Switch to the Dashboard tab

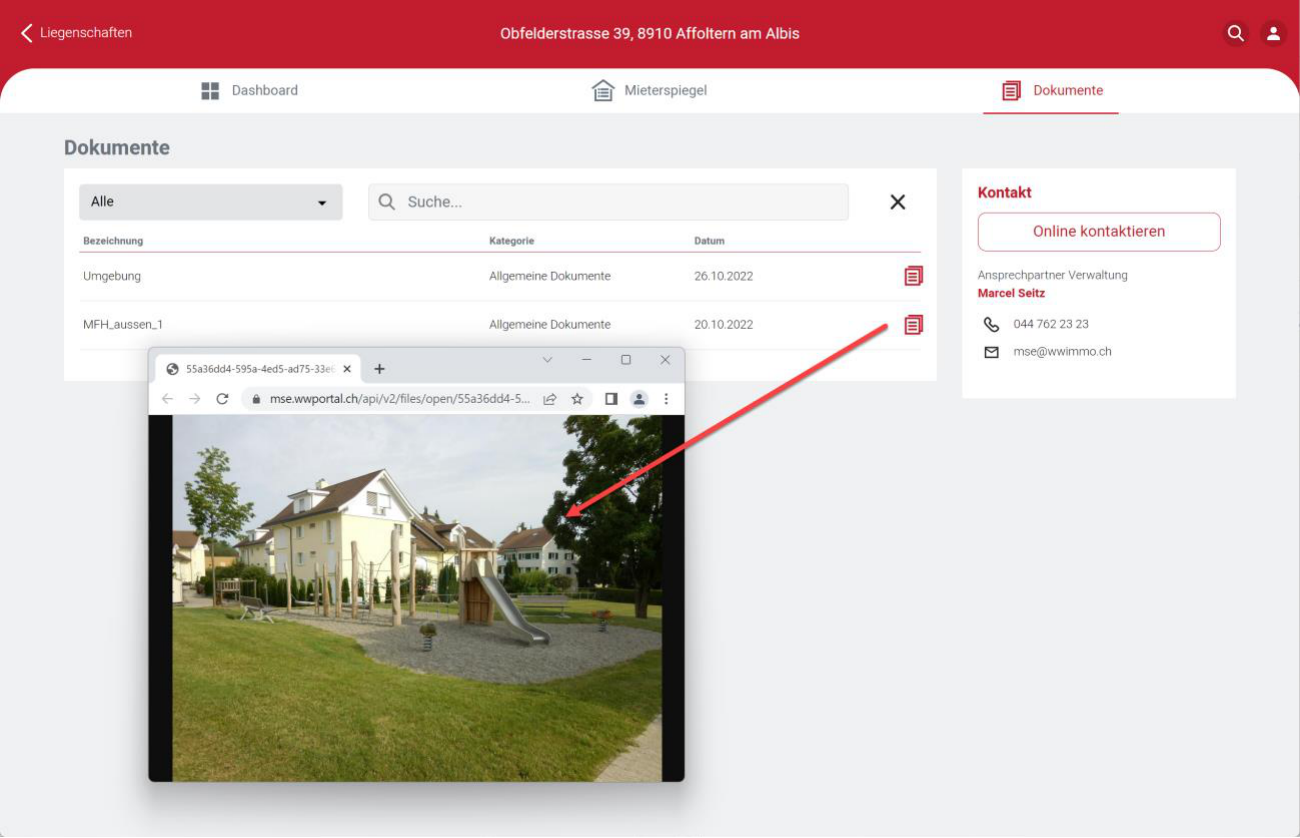pos(250,90)
